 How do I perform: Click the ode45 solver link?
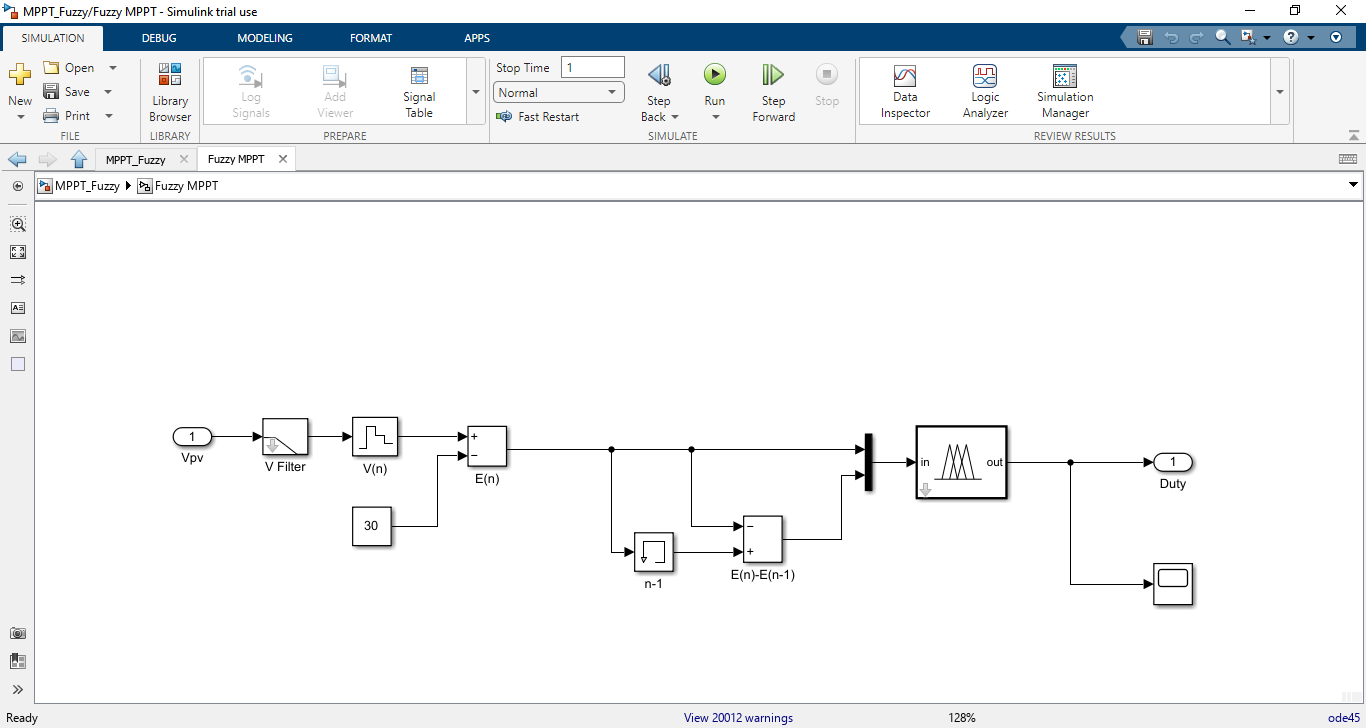pyautogui.click(x=1344, y=718)
